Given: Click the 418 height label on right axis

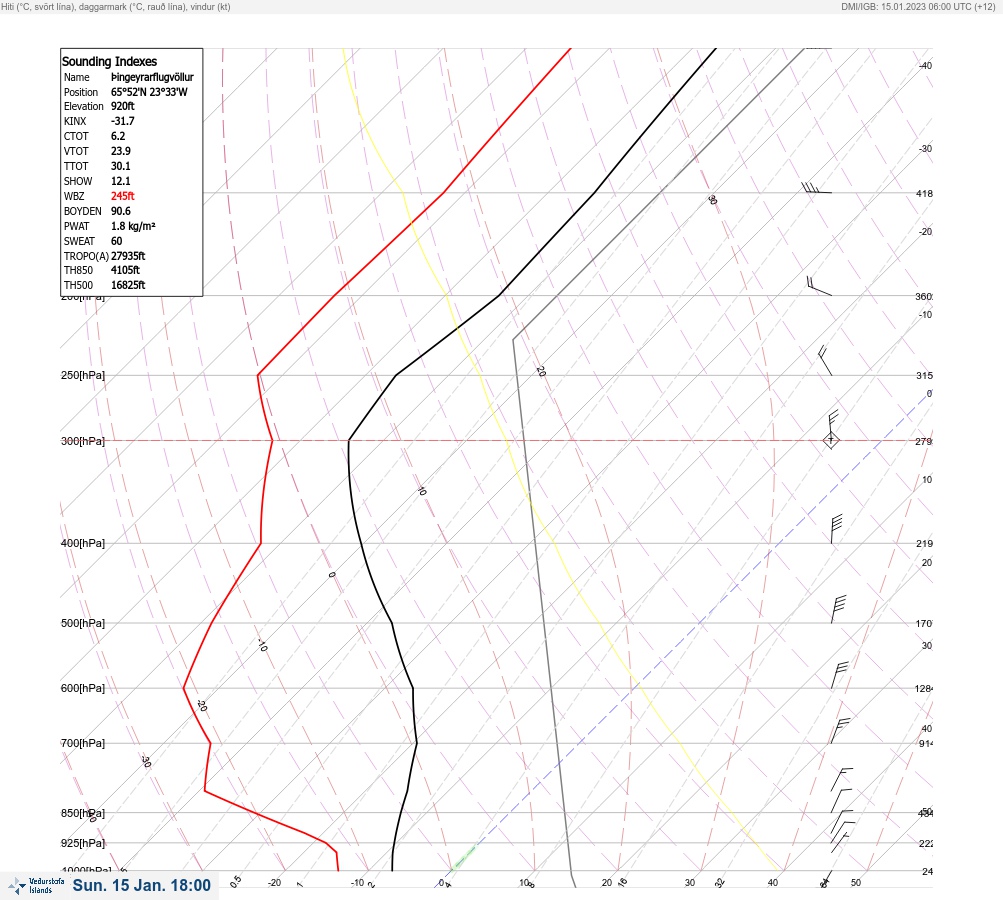Looking at the screenshot, I should pos(924,193).
